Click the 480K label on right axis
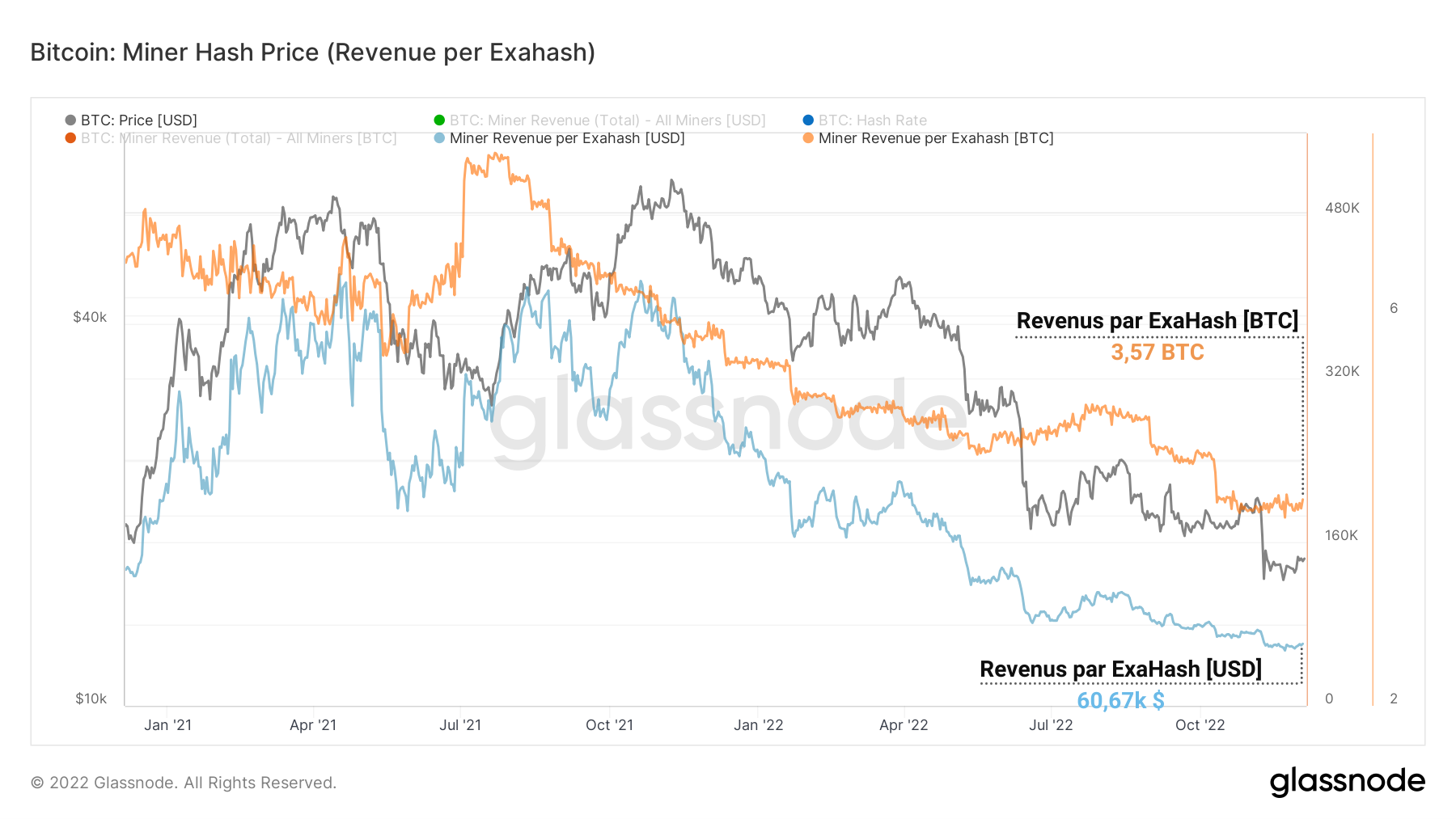The width and height of the screenshot is (1456, 819). (1342, 209)
